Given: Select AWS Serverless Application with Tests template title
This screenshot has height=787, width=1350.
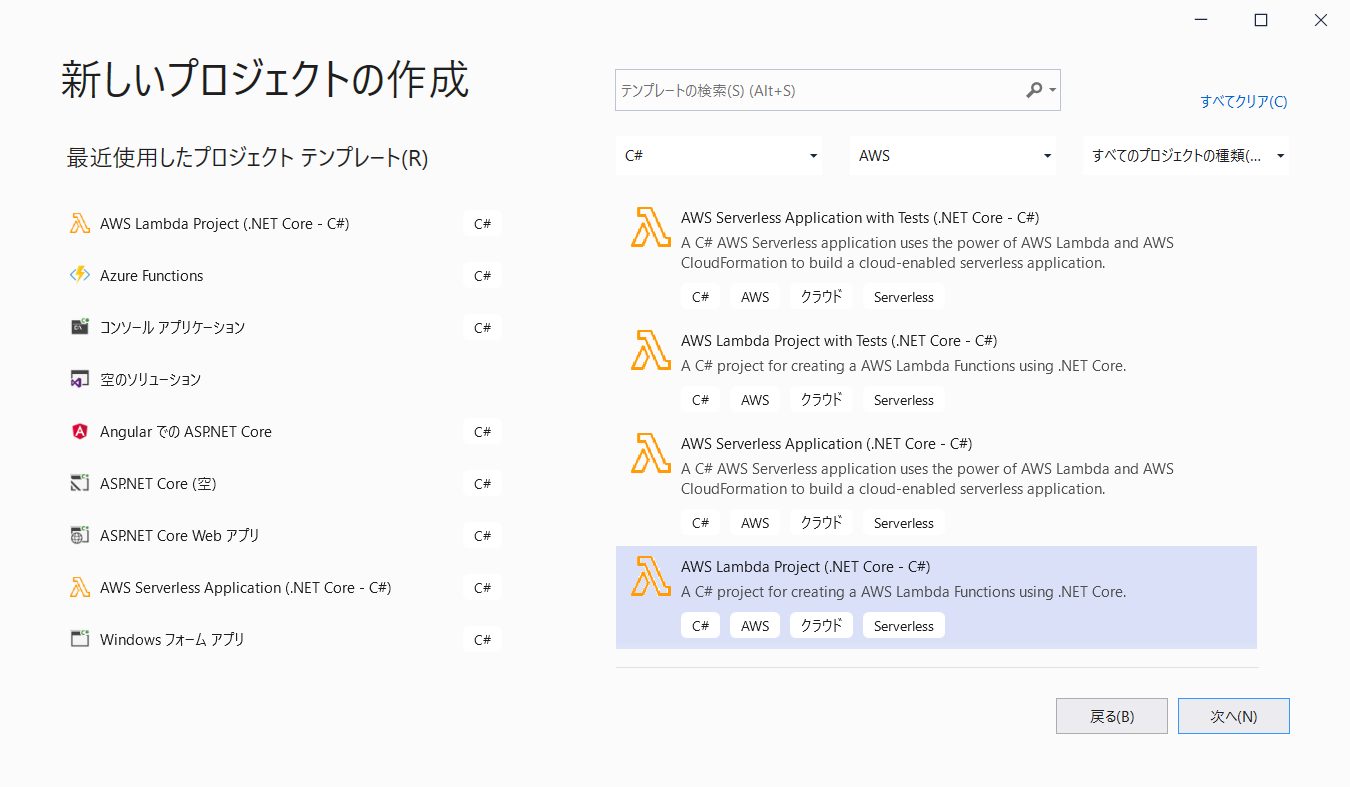Looking at the screenshot, I should (x=860, y=218).
